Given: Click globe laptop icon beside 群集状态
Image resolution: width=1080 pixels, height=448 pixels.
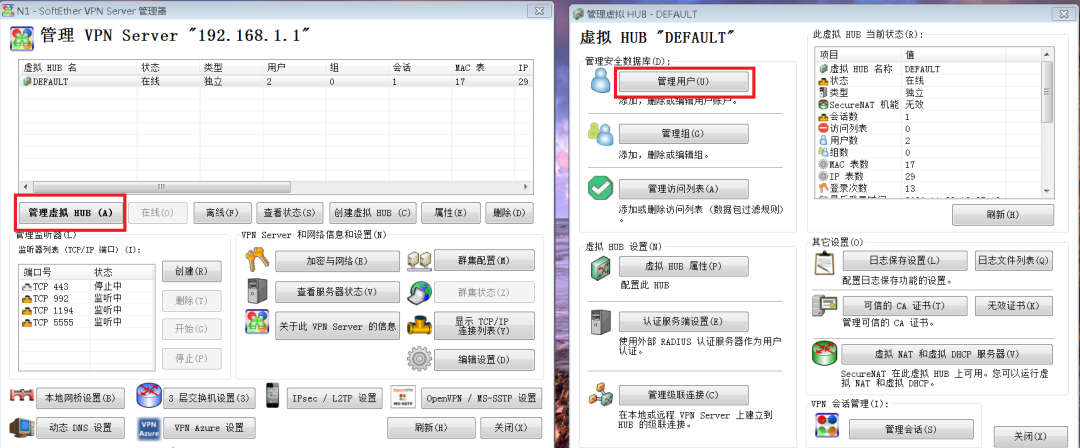Looking at the screenshot, I should point(419,292).
